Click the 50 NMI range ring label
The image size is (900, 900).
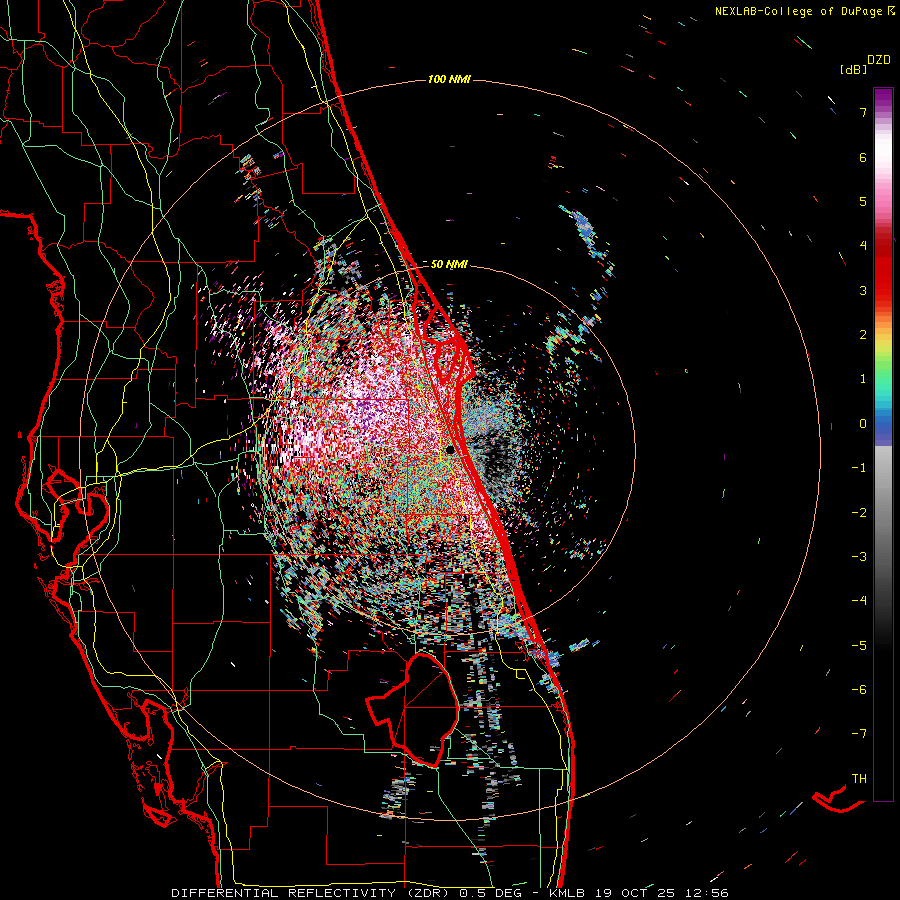coord(449,264)
